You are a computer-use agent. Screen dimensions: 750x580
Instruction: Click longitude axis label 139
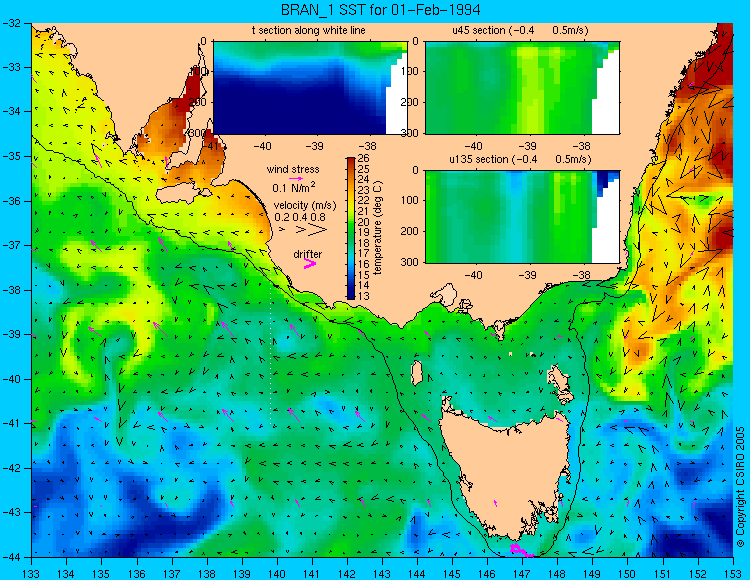[x=242, y=573]
